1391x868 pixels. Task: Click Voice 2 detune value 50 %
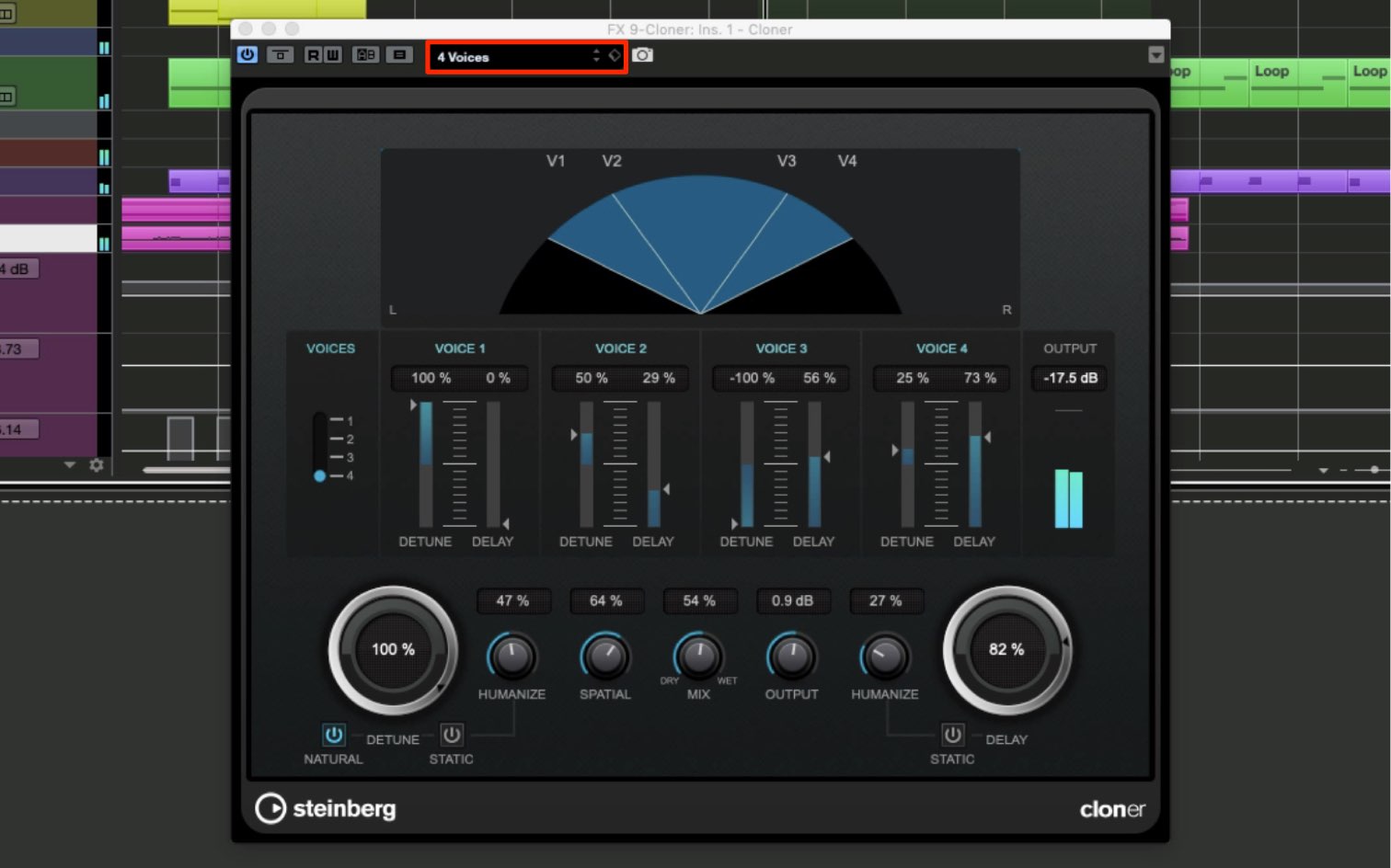click(x=592, y=378)
